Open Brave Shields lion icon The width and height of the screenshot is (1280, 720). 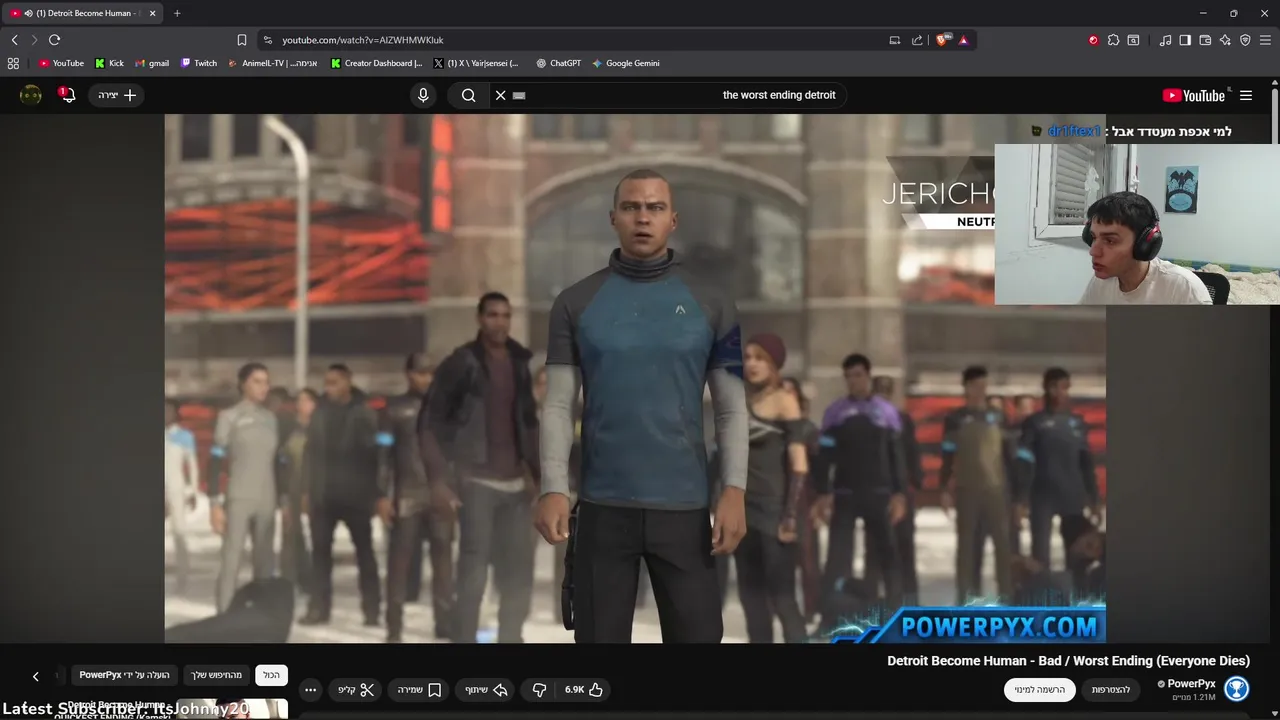point(942,40)
